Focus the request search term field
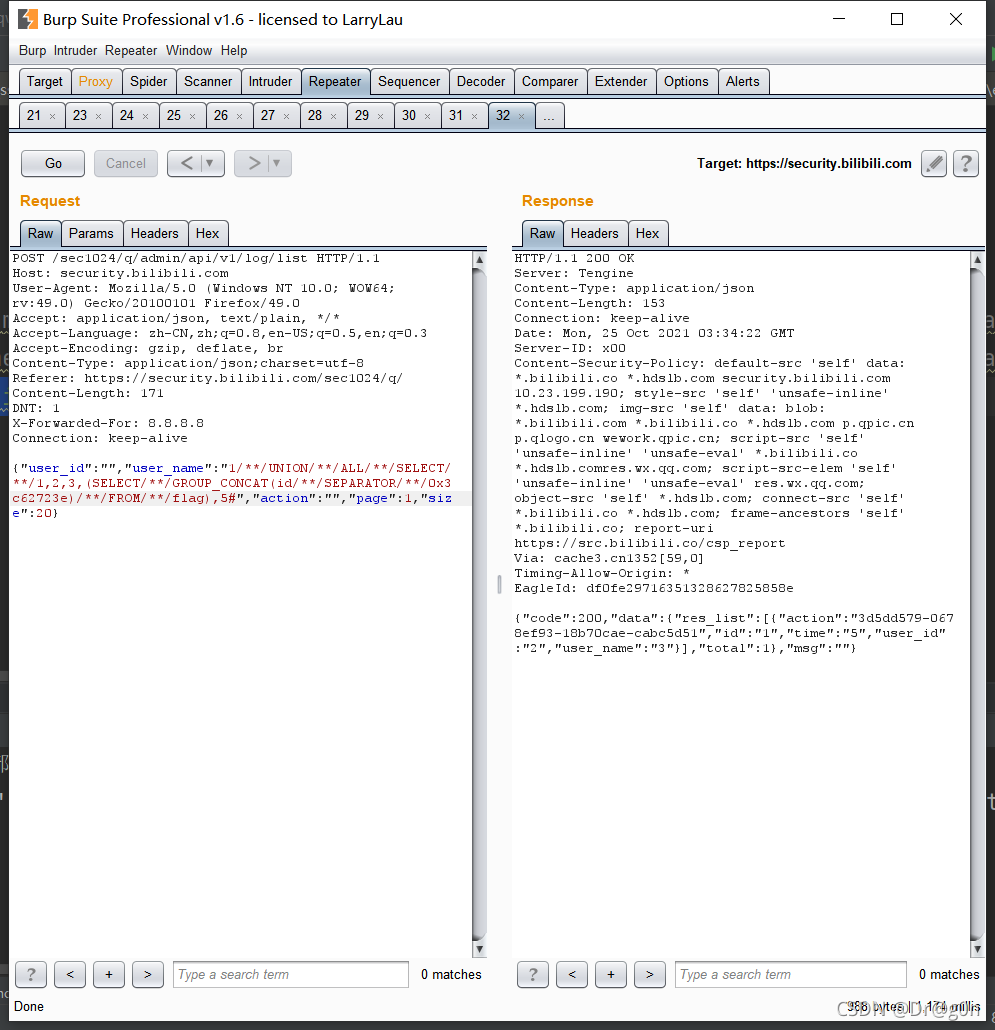Screen dimensions: 995x1030 [291, 974]
